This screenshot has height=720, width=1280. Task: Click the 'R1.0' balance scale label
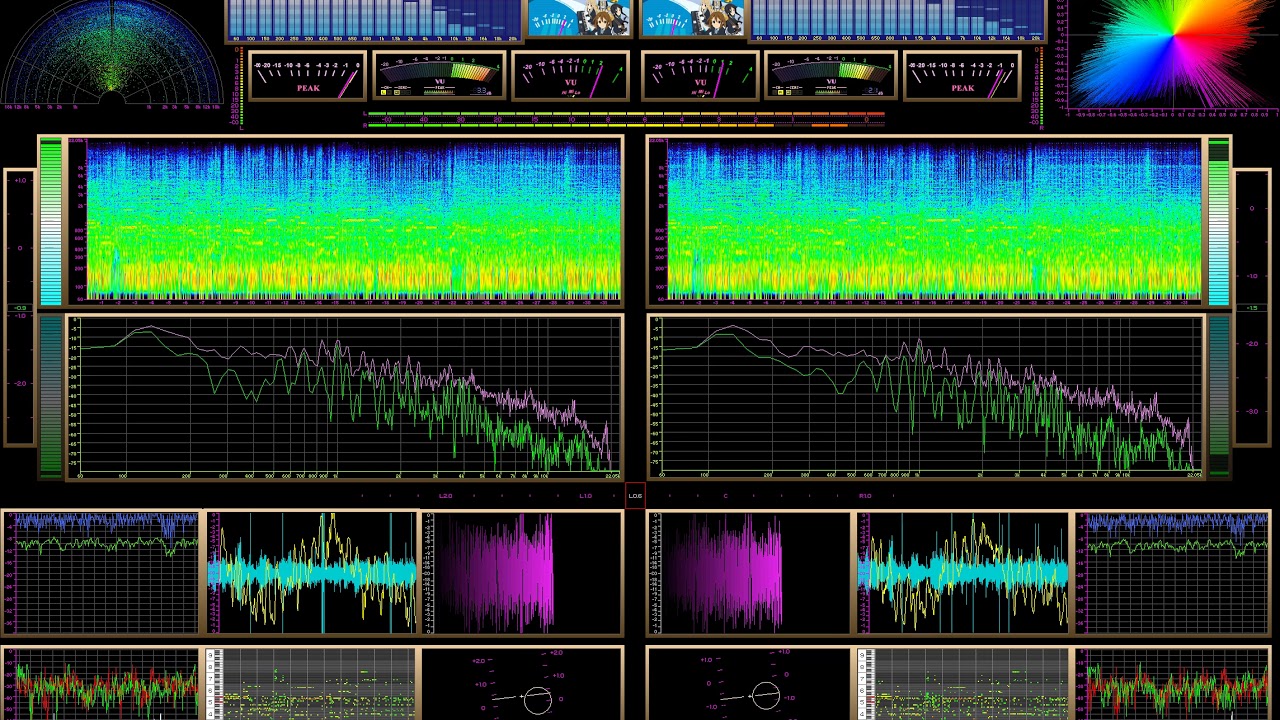pos(865,496)
